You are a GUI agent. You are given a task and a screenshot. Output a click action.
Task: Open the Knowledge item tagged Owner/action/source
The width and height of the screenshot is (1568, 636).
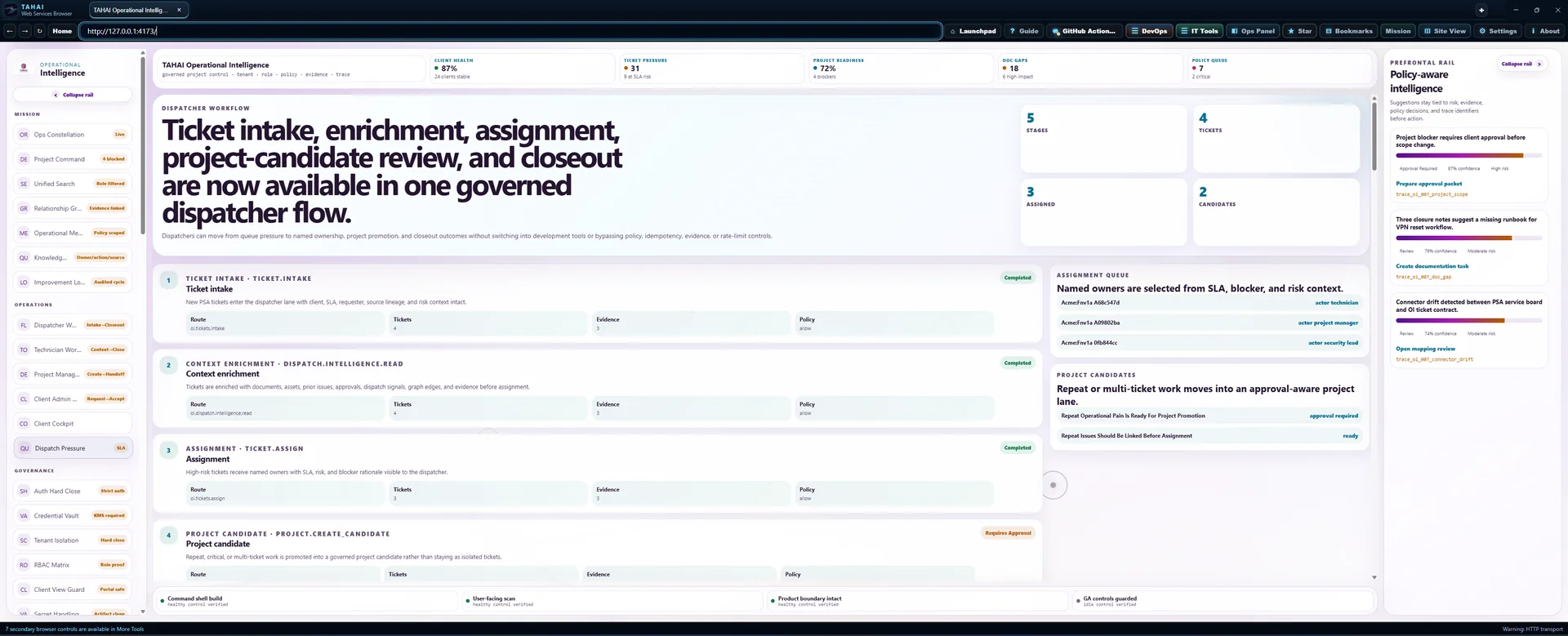(73, 257)
